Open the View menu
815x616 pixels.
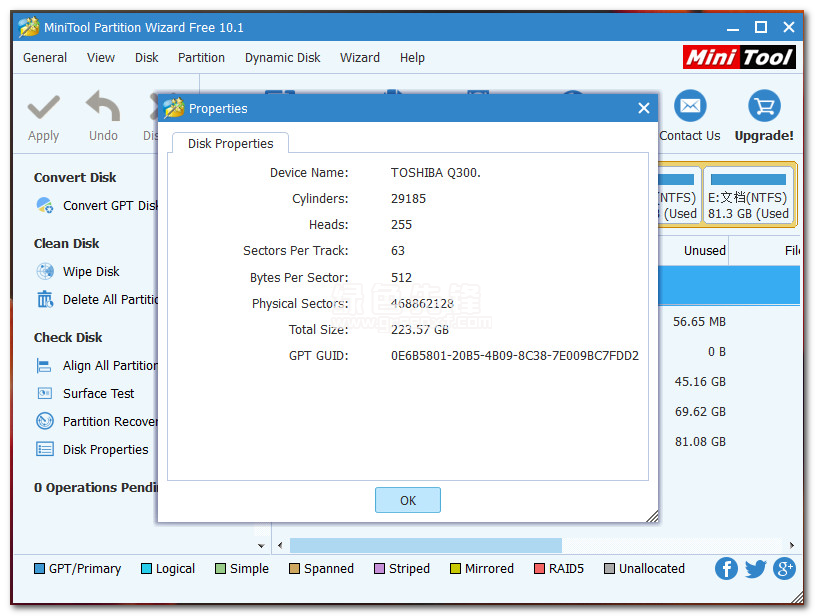(x=101, y=58)
